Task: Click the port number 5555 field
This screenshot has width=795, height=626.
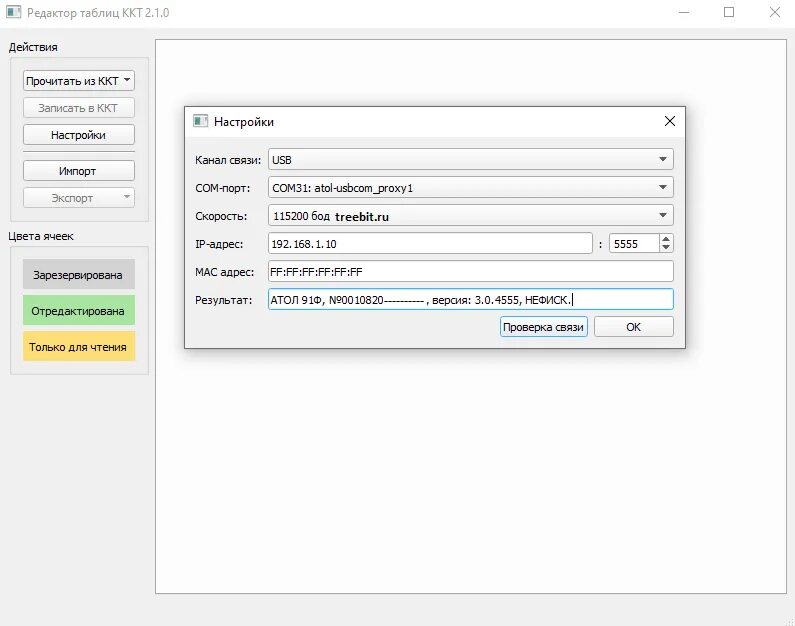Action: tap(634, 244)
